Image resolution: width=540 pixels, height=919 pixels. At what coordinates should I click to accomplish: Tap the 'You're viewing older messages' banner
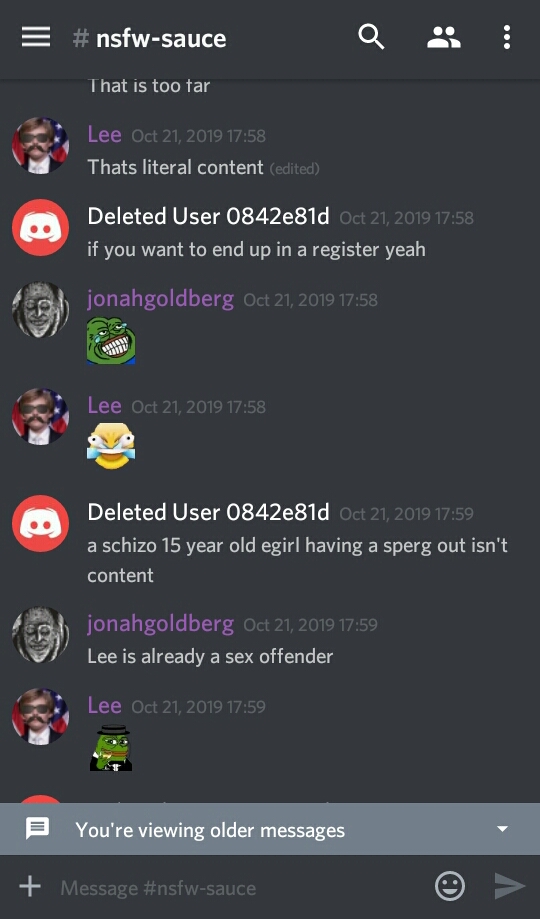(x=270, y=829)
